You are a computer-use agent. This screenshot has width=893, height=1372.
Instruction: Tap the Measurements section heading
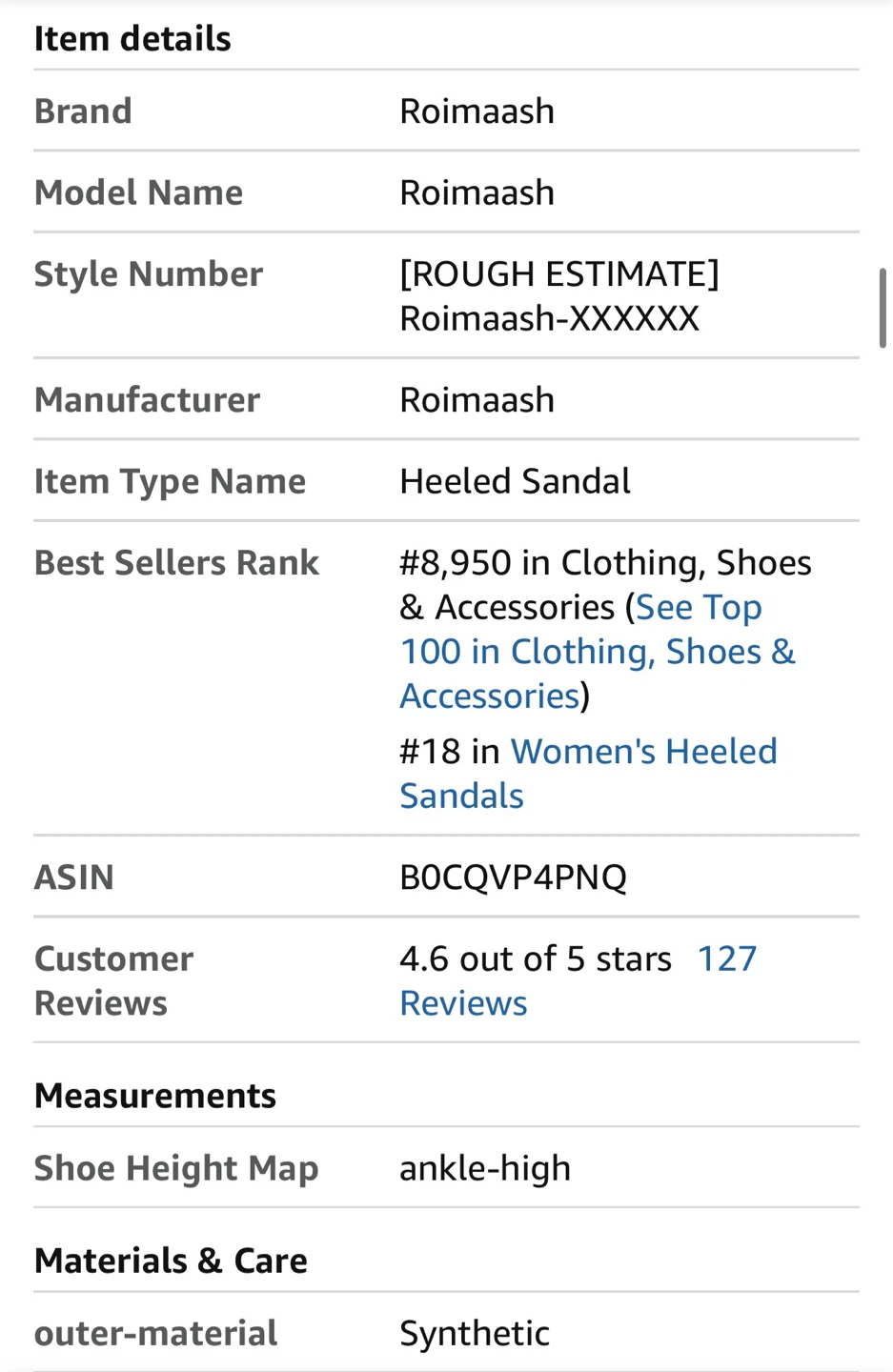click(x=155, y=1096)
